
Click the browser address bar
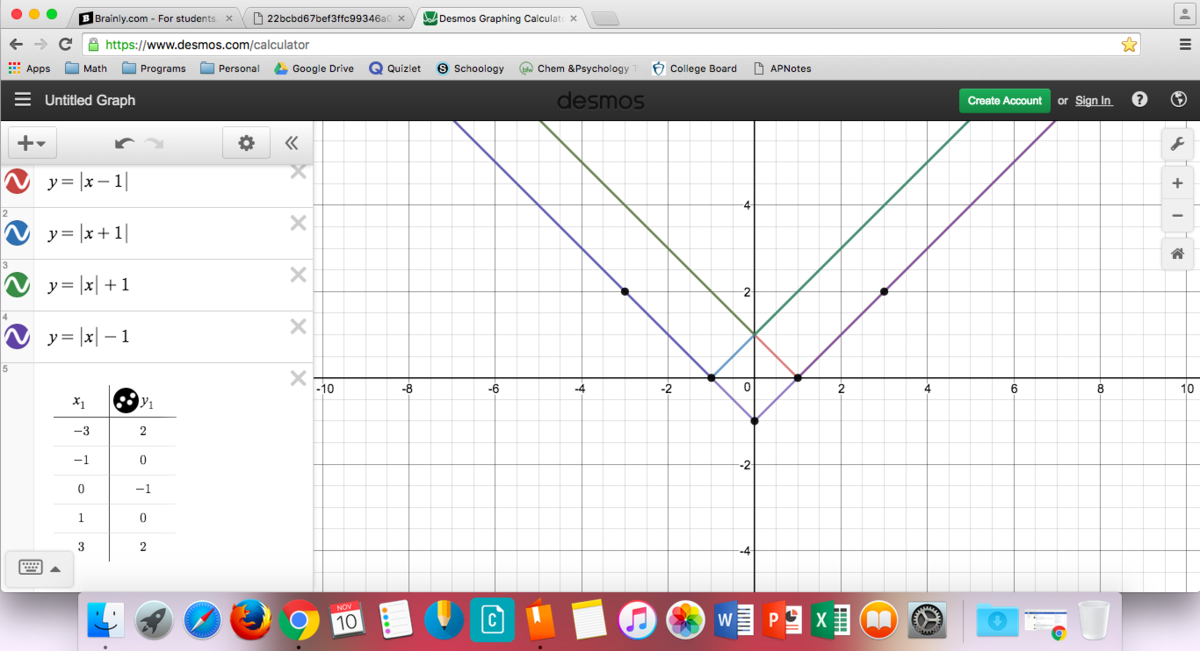pos(610,44)
